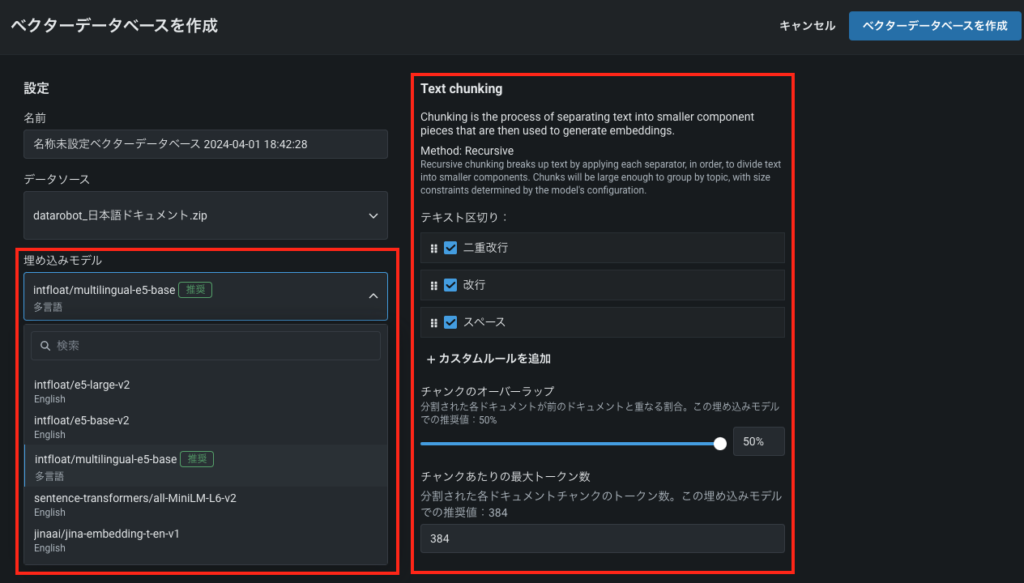Select intfloat/e5-base-v2 model option
This screenshot has height=583, width=1024.
click(206, 427)
